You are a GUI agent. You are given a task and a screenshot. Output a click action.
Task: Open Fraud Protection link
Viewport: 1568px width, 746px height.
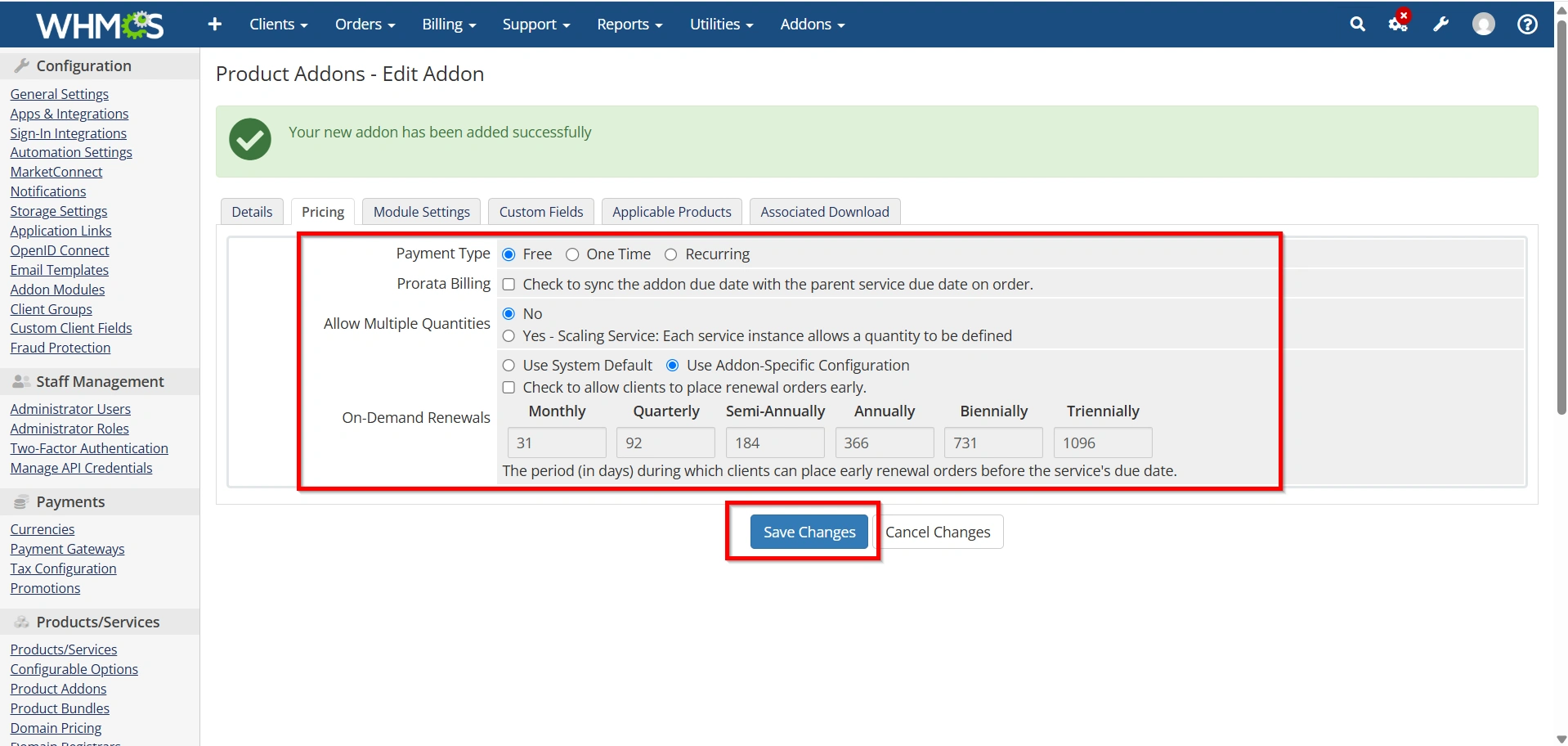[60, 348]
